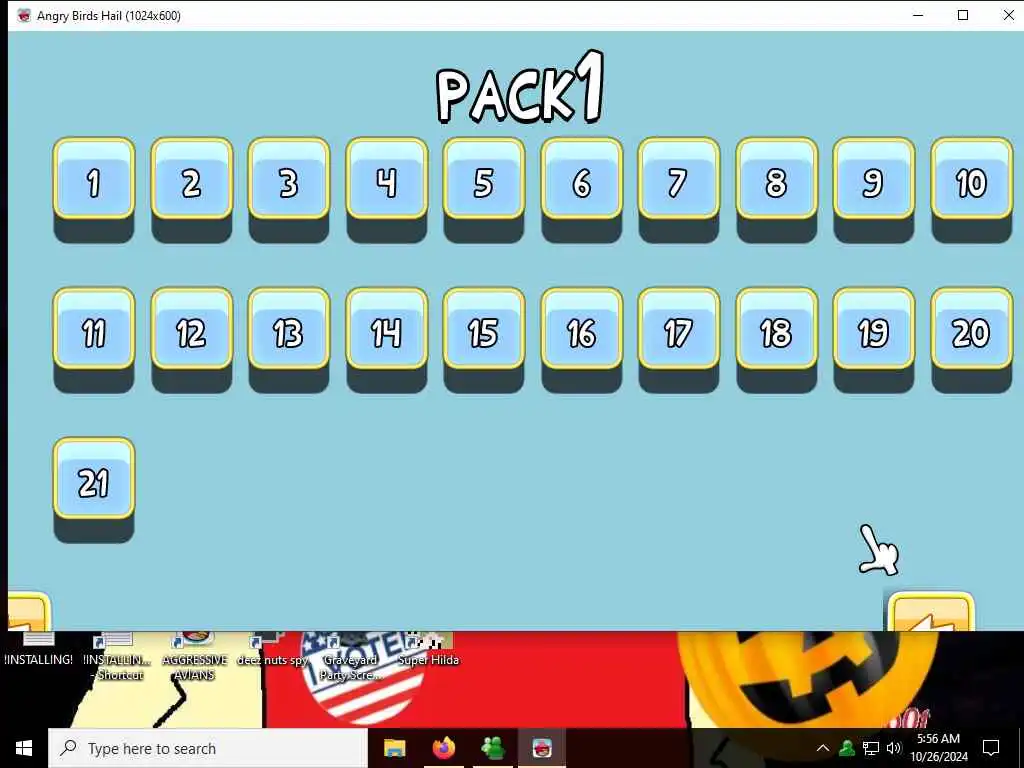Select AGGRESSIVE AVIANS desktop shortcut
The width and height of the screenshot is (1024, 768).
195,657
